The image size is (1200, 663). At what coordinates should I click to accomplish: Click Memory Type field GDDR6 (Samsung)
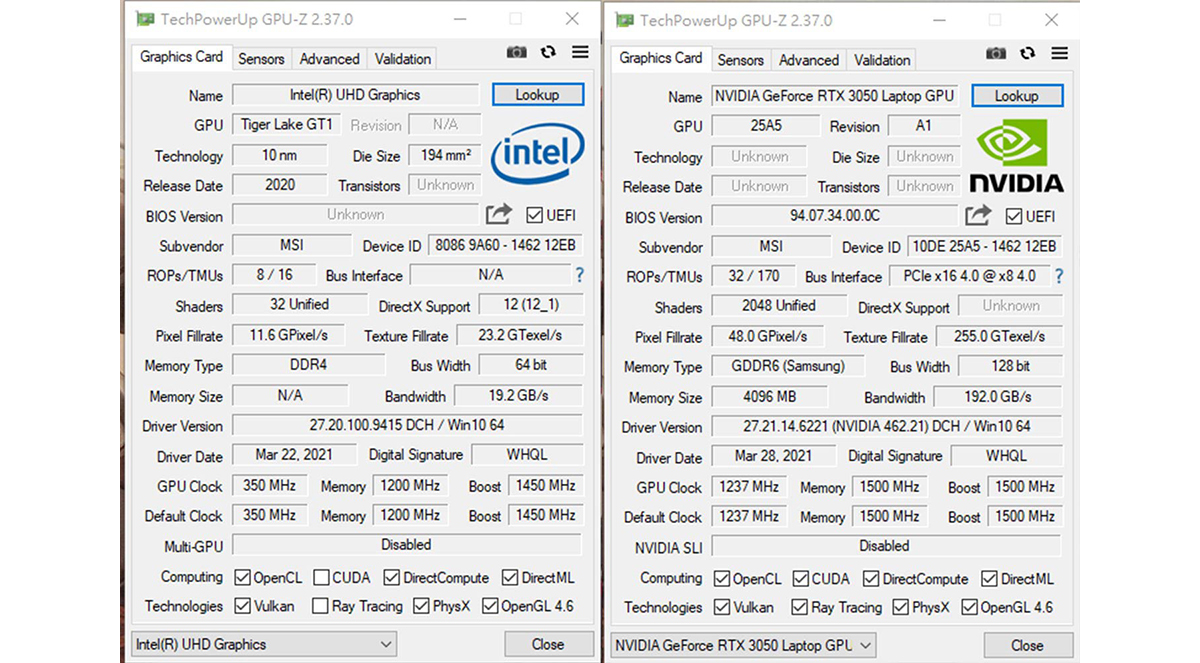786,366
